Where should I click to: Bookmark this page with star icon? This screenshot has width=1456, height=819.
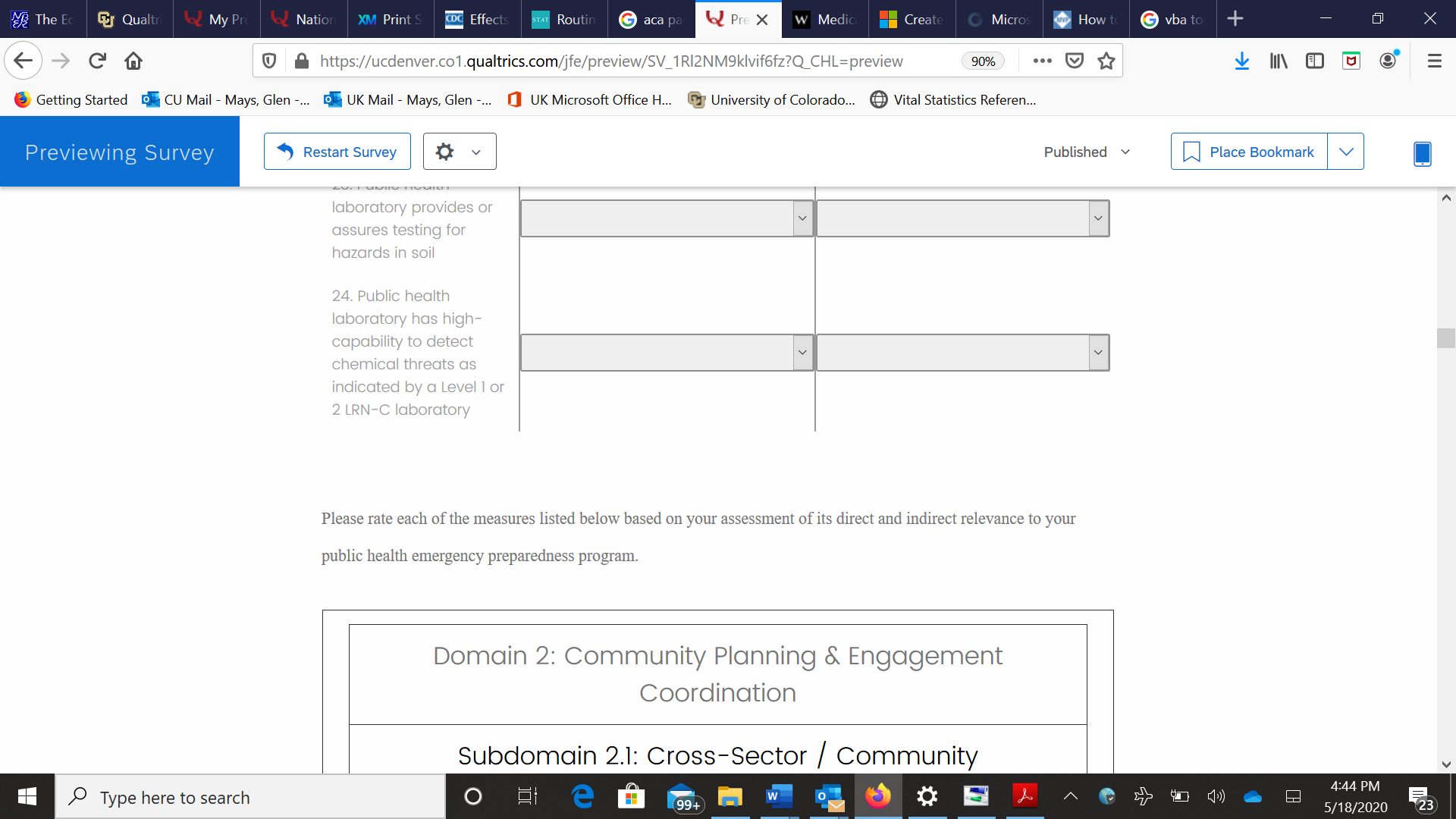click(1106, 61)
